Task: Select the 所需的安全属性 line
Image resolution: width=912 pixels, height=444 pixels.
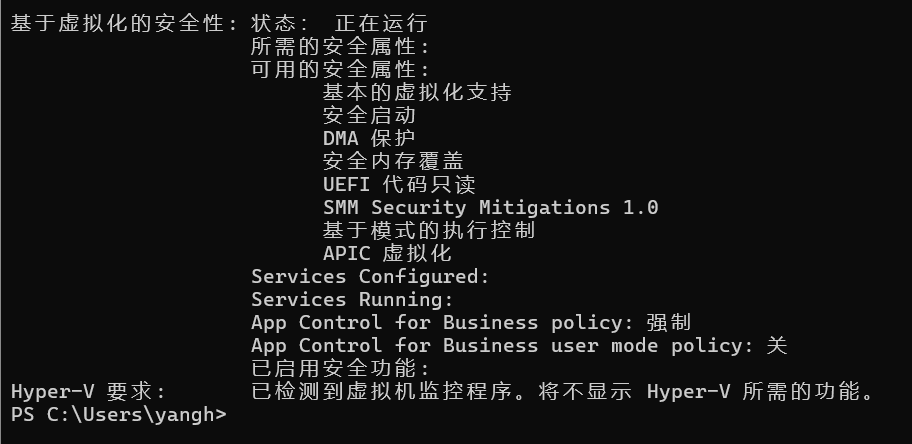Action: point(340,46)
